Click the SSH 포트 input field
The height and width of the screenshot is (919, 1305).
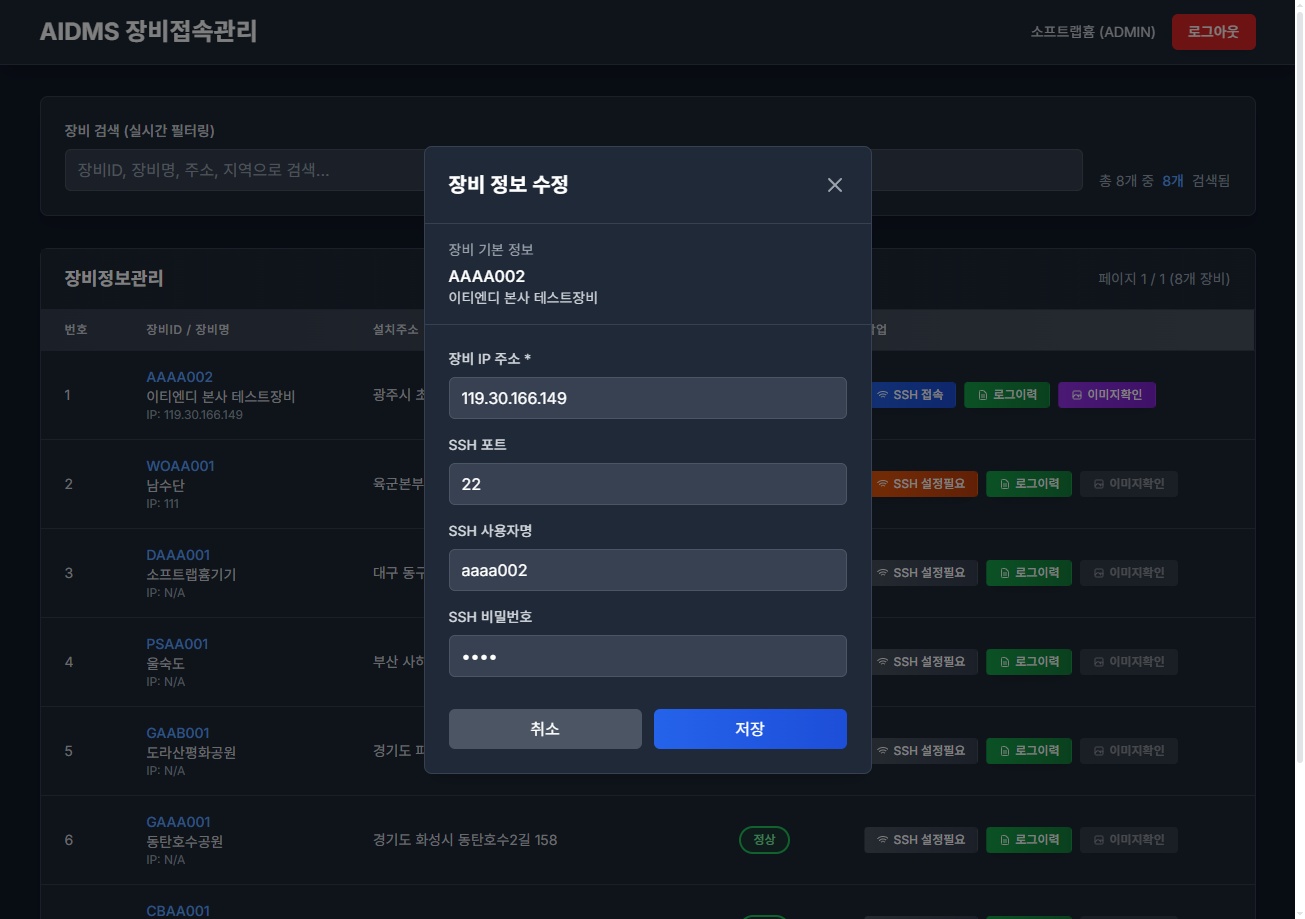[648, 484]
